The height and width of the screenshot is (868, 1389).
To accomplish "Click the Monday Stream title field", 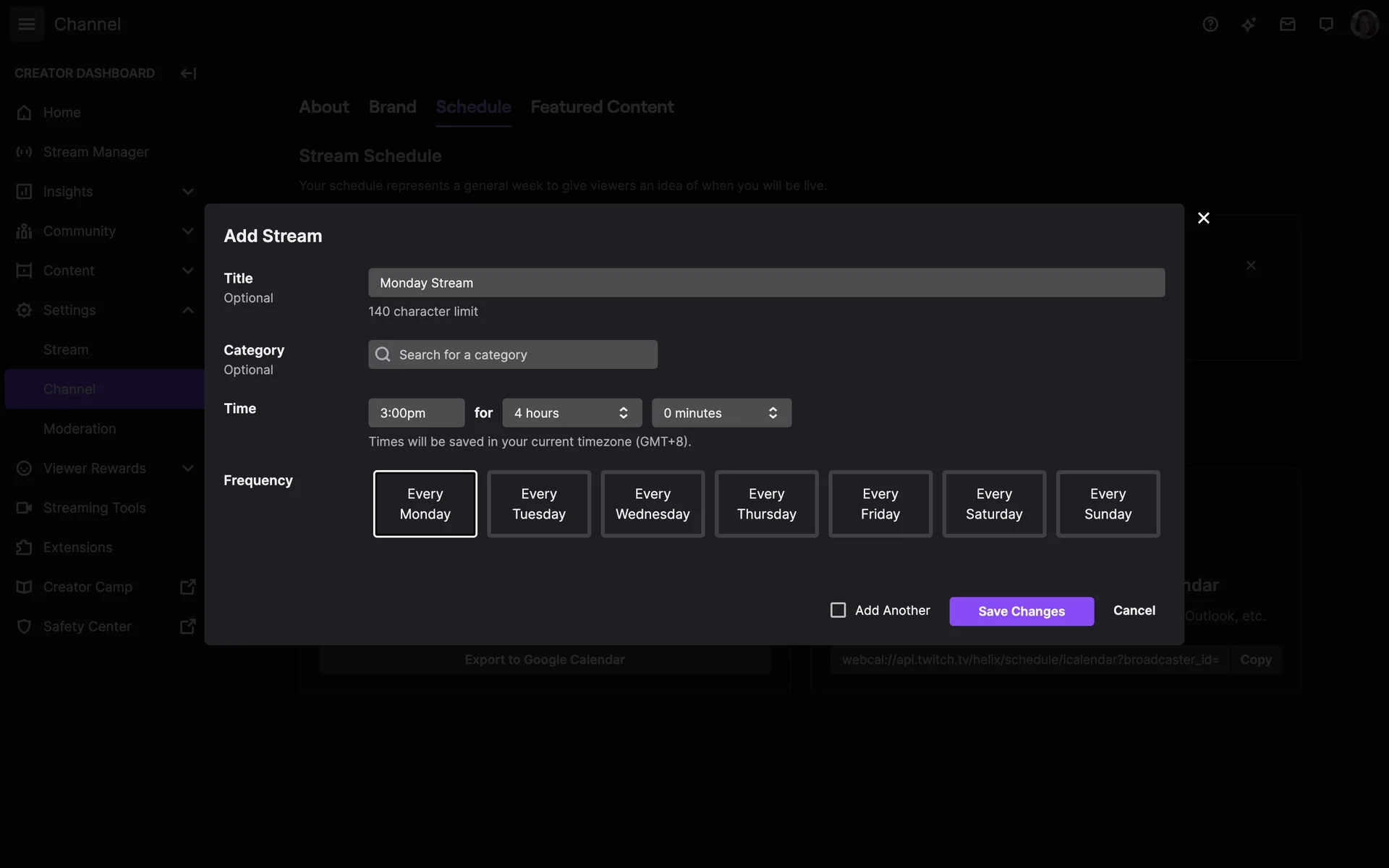I will pyautogui.click(x=766, y=283).
